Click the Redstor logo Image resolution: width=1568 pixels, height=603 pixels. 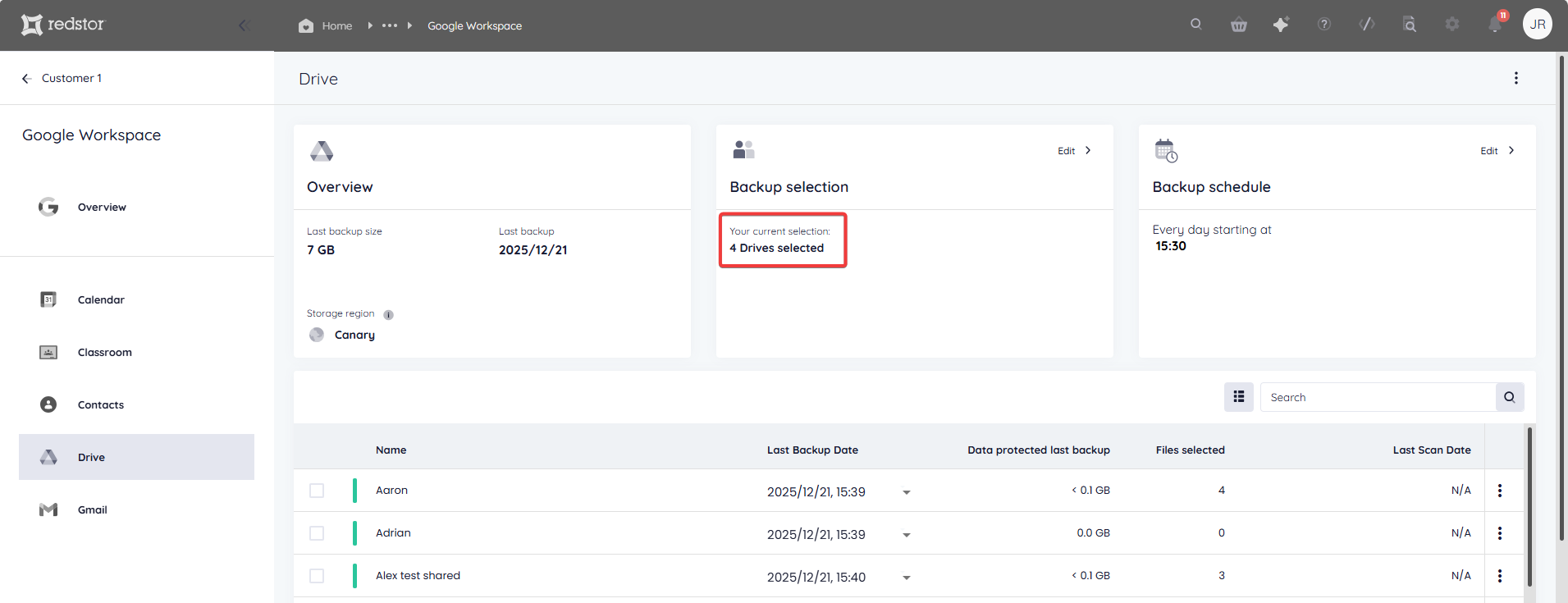[63, 25]
